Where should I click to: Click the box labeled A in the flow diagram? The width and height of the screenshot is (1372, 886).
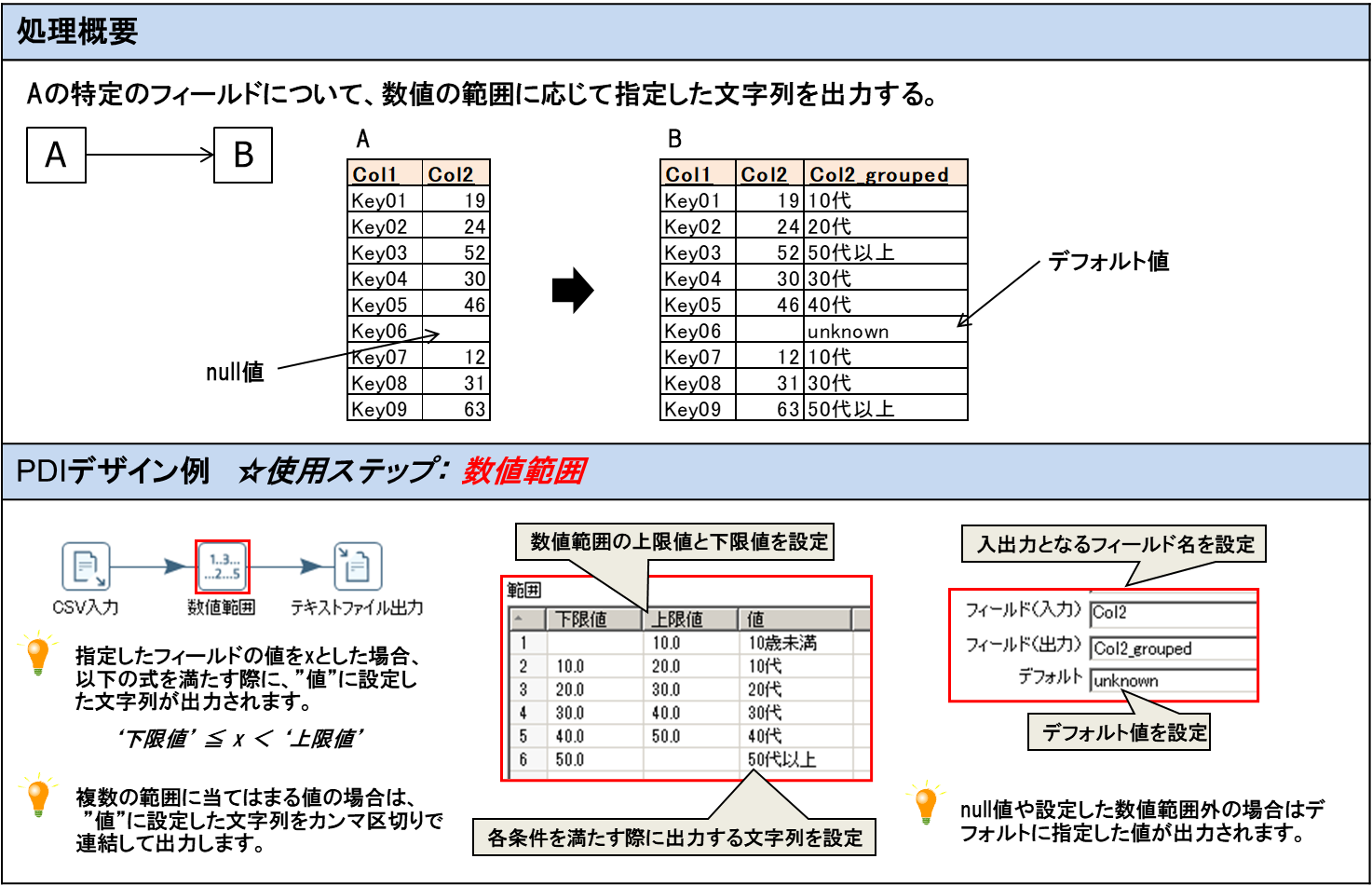[56, 155]
